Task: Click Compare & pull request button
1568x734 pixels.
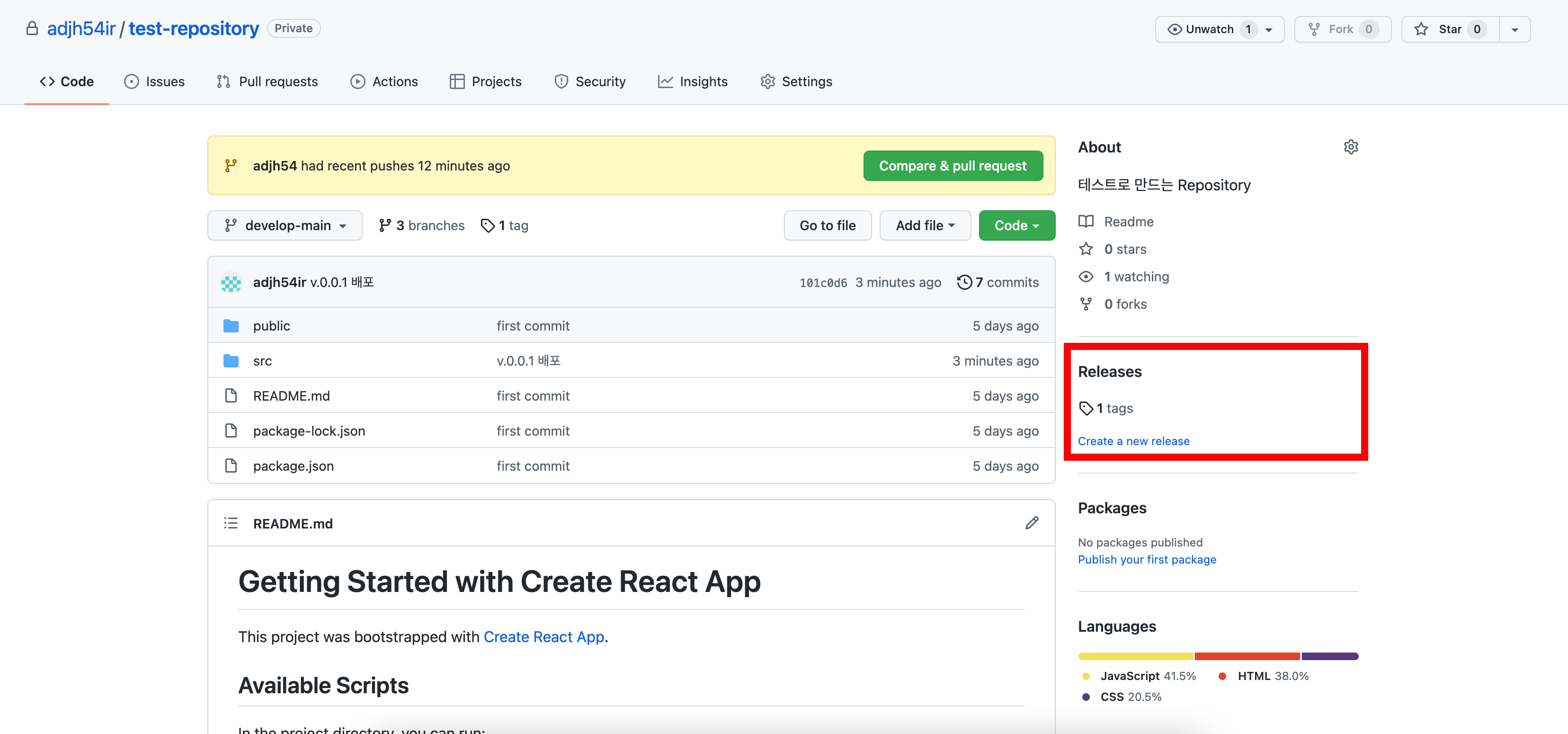Action: pyautogui.click(x=952, y=166)
